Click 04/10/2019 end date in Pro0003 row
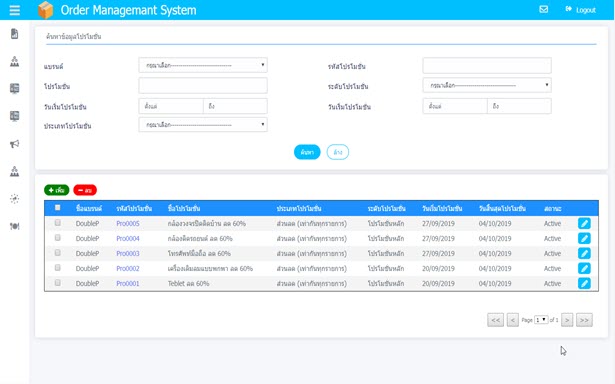Viewport: 615px width, 384px height. (x=495, y=253)
